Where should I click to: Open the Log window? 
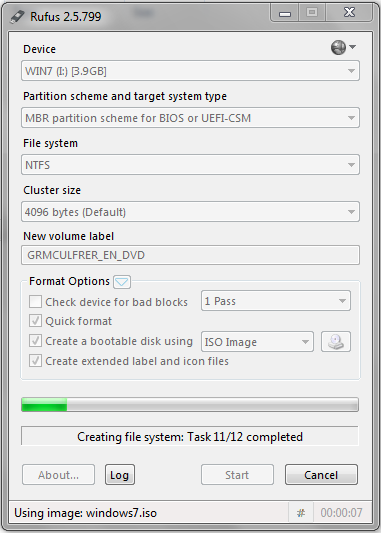pyautogui.click(x=120, y=475)
